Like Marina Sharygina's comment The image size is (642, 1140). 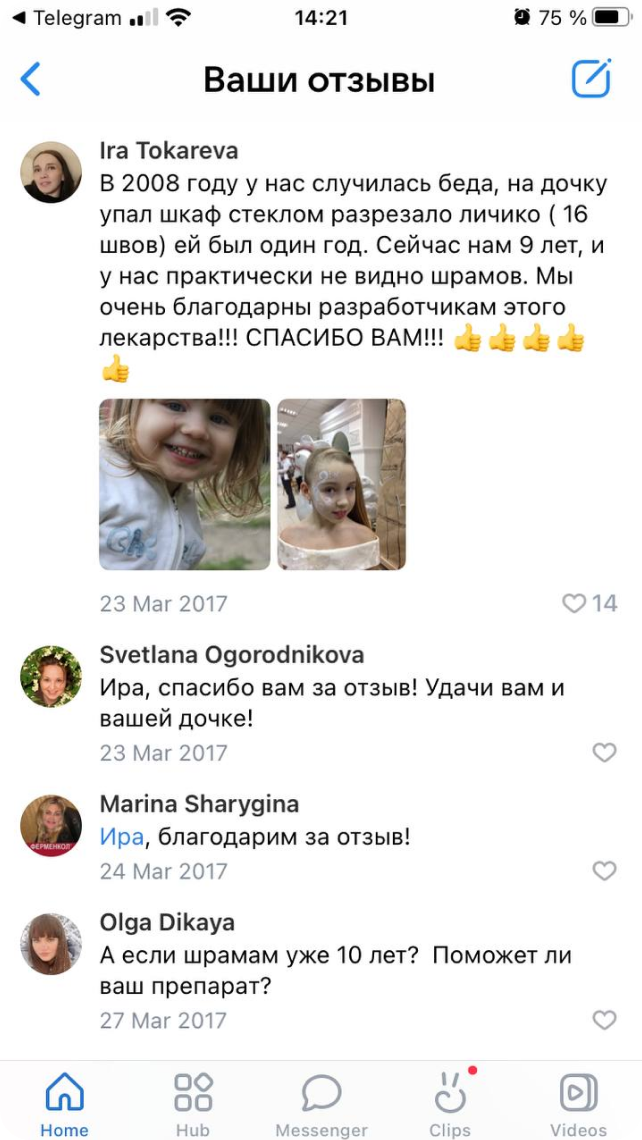(604, 870)
